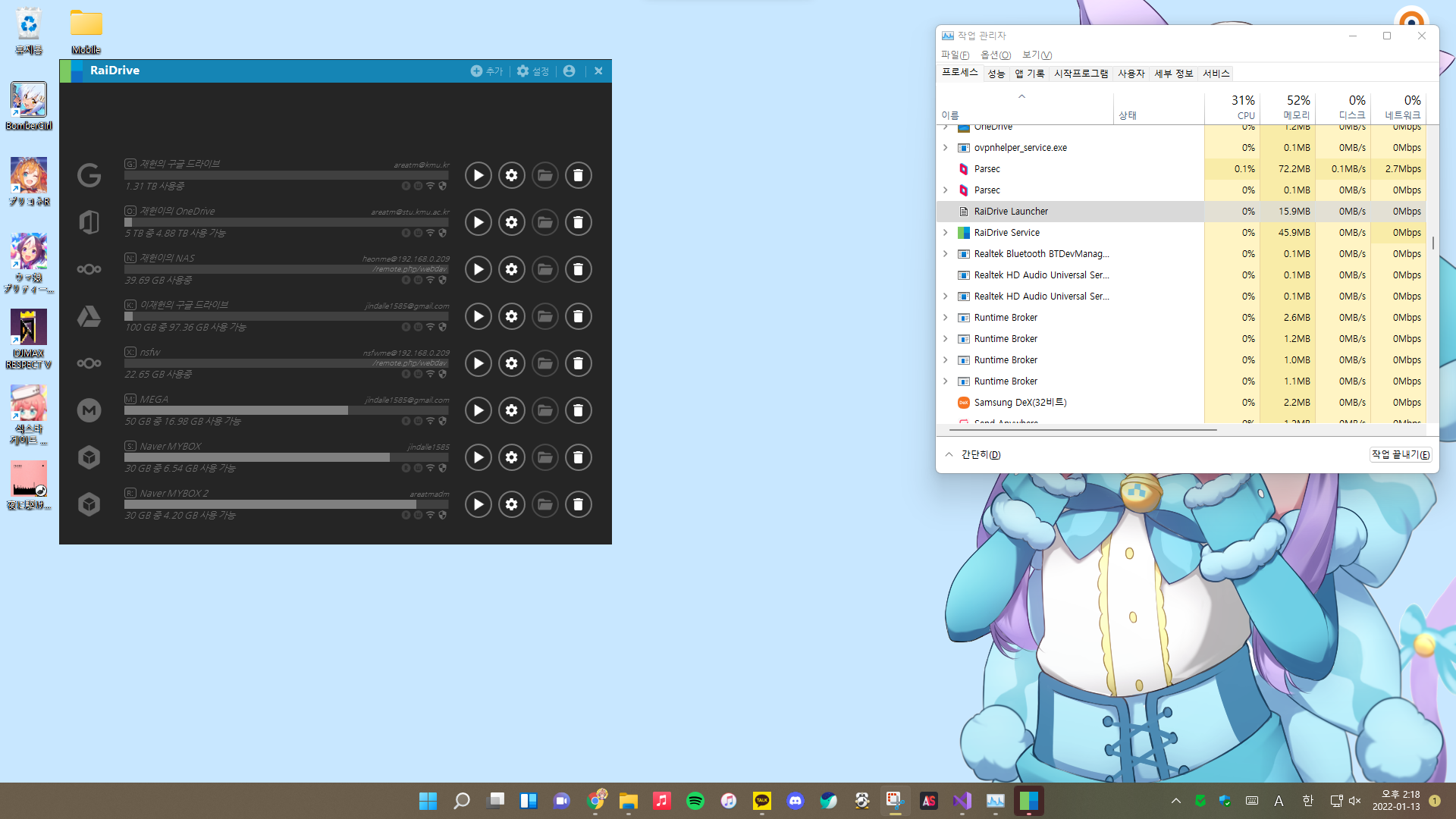This screenshot has width=1456, height=819.
Task: Open settings gear for 재현이의 NAS drive
Action: click(x=512, y=269)
